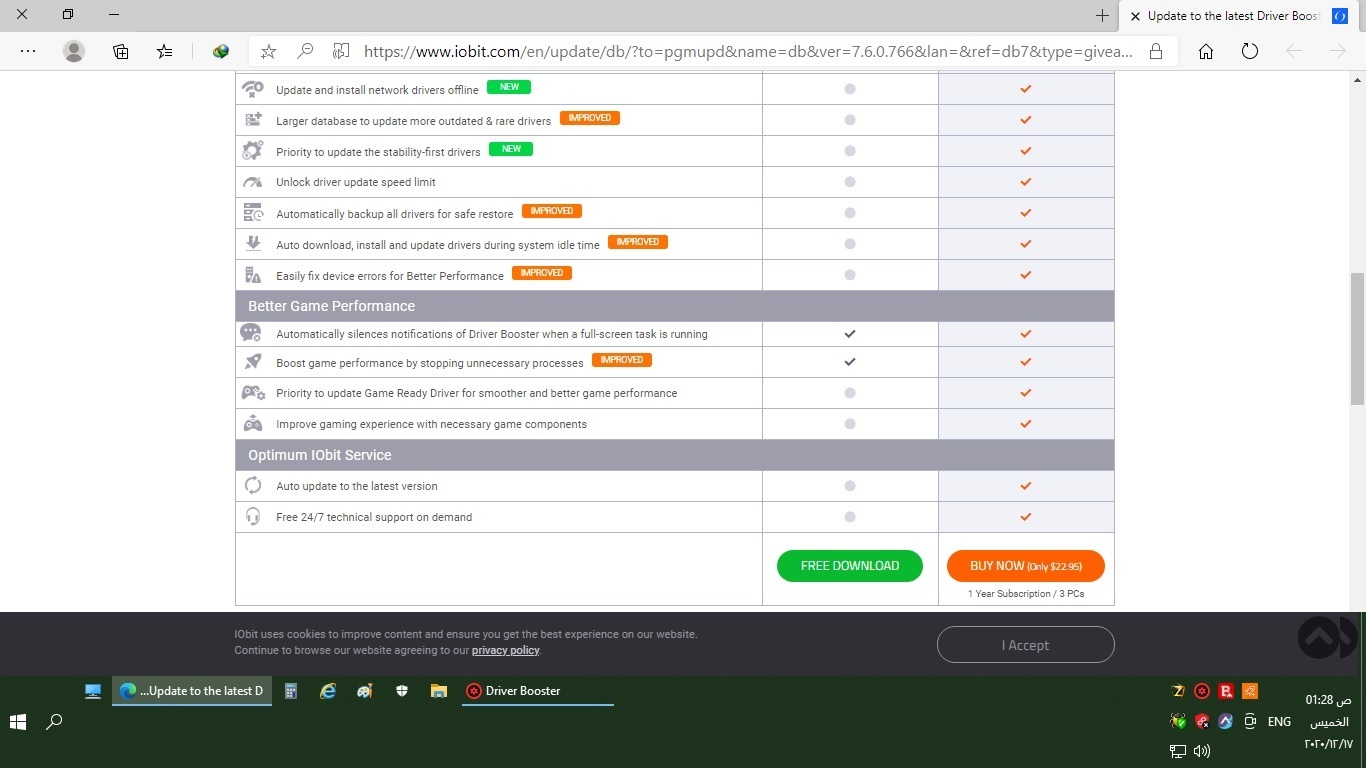Refresh the current page
The image size is (1366, 768).
pyautogui.click(x=1250, y=51)
